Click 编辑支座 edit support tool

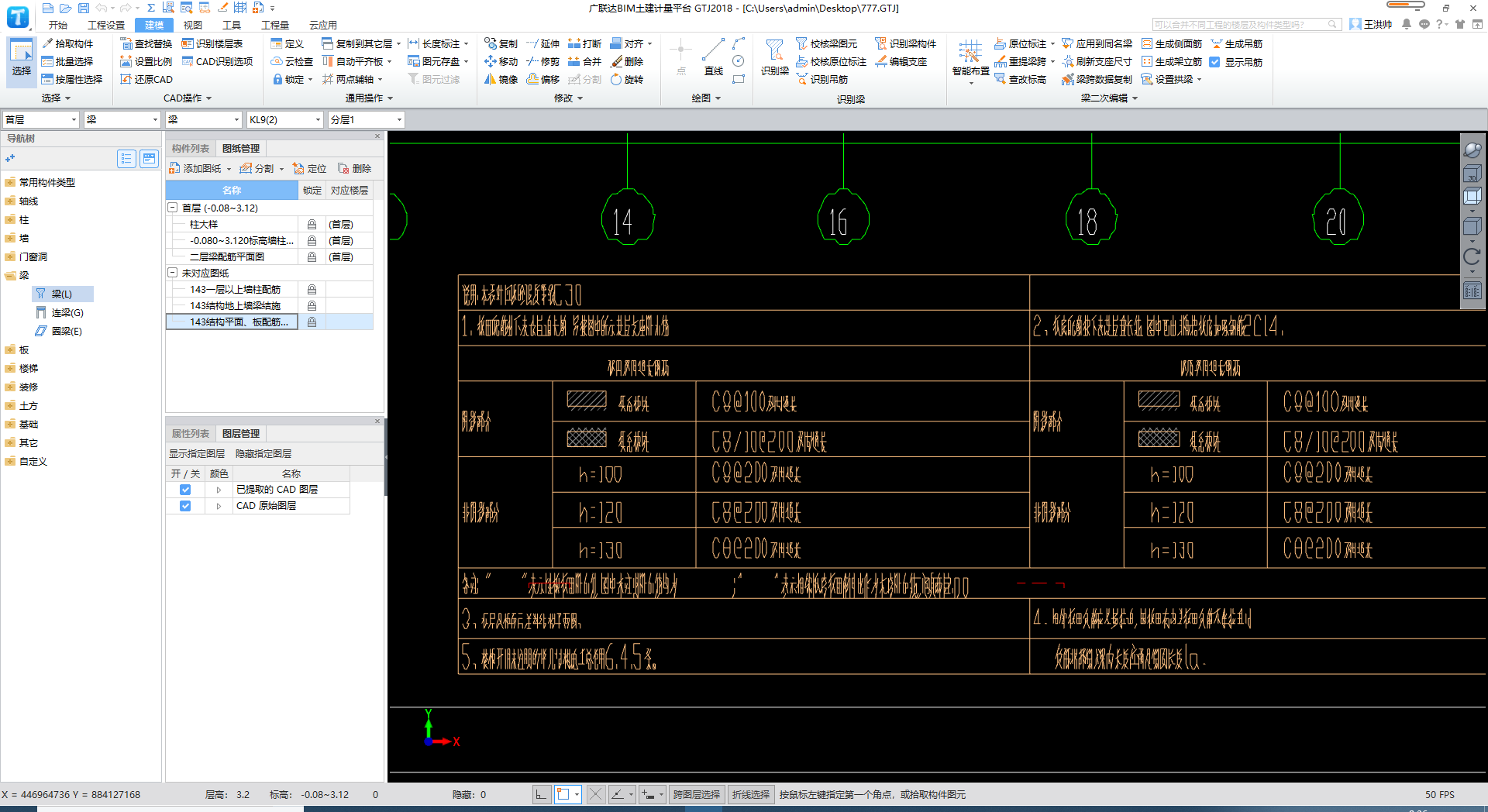click(901, 61)
